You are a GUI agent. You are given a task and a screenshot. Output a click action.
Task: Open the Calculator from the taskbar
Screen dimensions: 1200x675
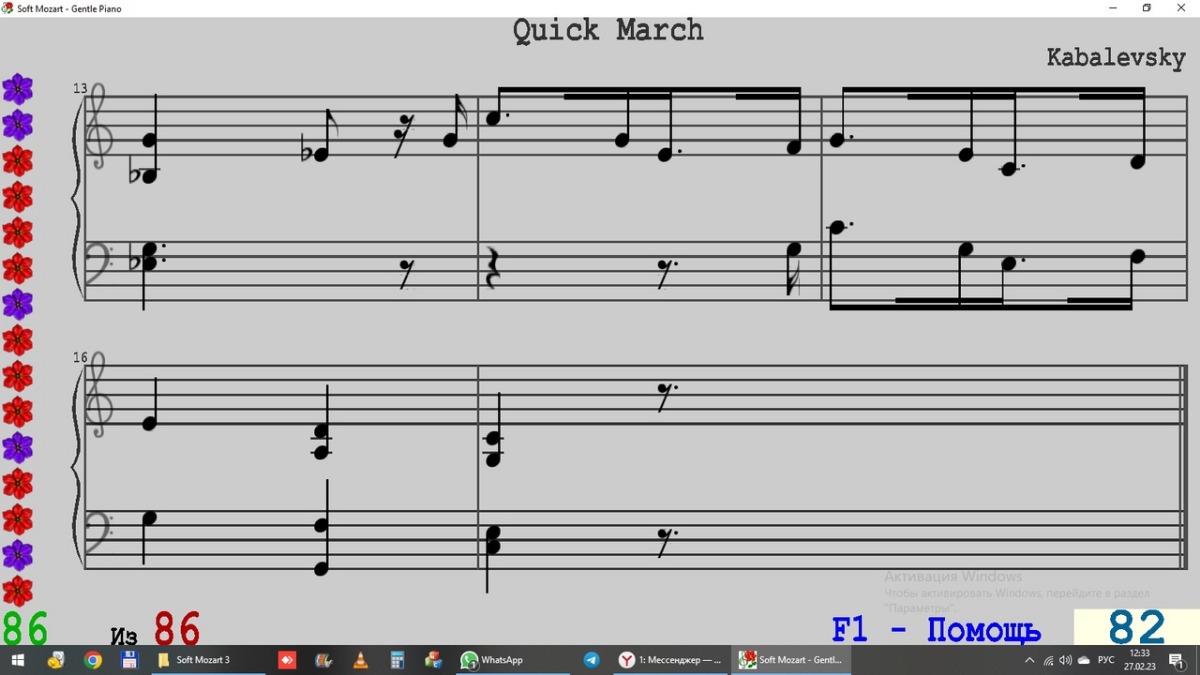[397, 660]
